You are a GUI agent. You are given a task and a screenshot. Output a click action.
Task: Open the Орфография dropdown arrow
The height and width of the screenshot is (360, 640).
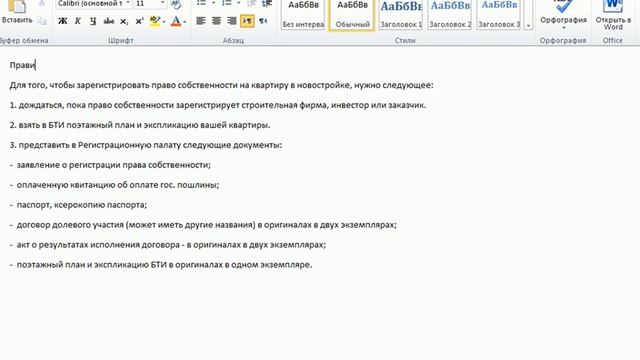tap(563, 28)
